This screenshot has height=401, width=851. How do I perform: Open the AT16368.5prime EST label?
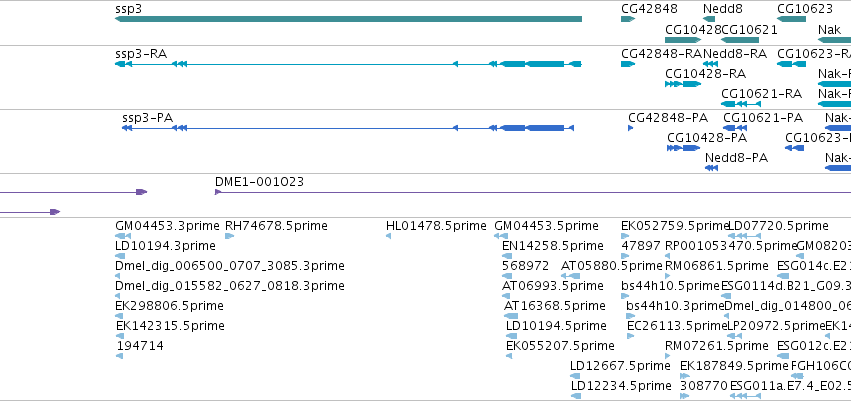[554, 306]
